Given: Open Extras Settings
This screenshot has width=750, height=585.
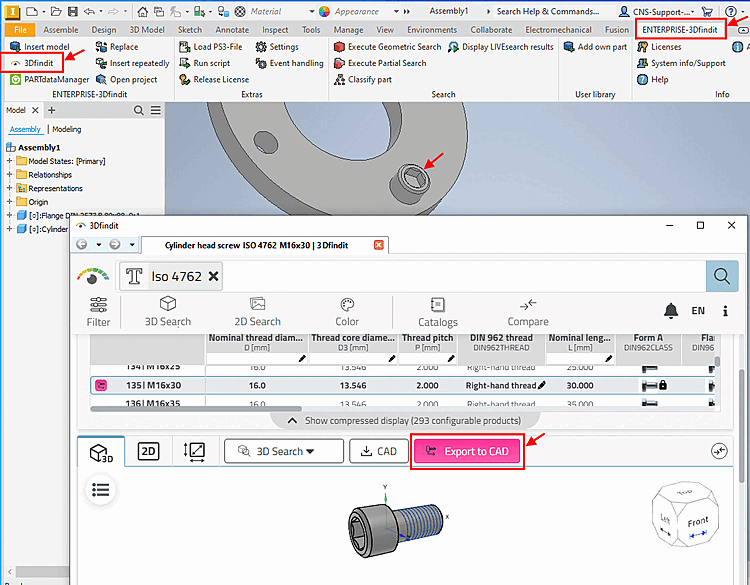Looking at the screenshot, I should 277,47.
